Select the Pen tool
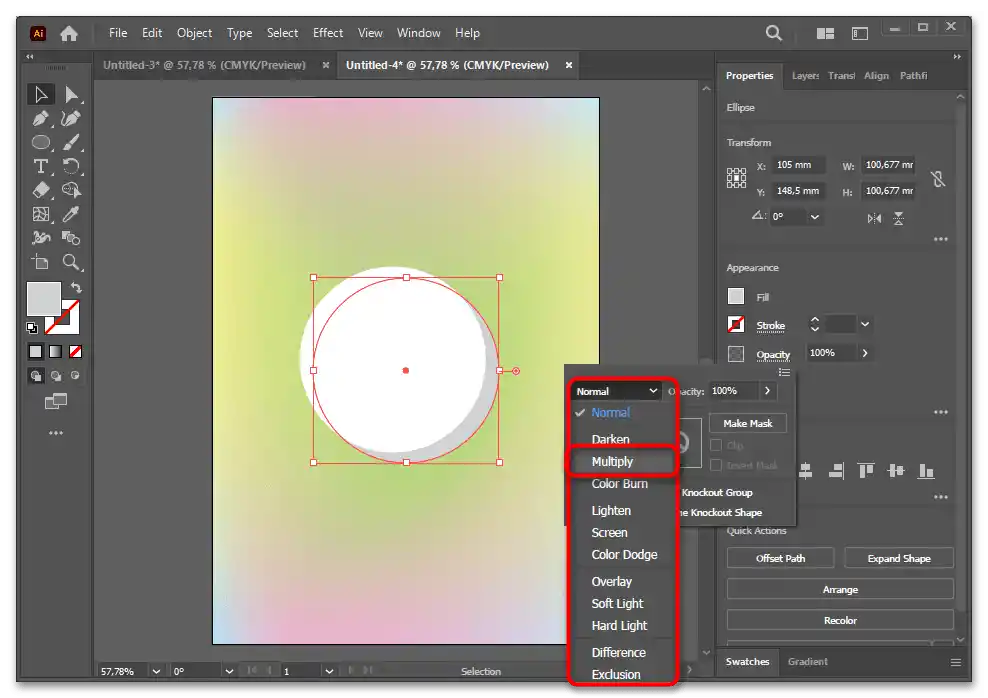988x698 pixels. click(41, 118)
